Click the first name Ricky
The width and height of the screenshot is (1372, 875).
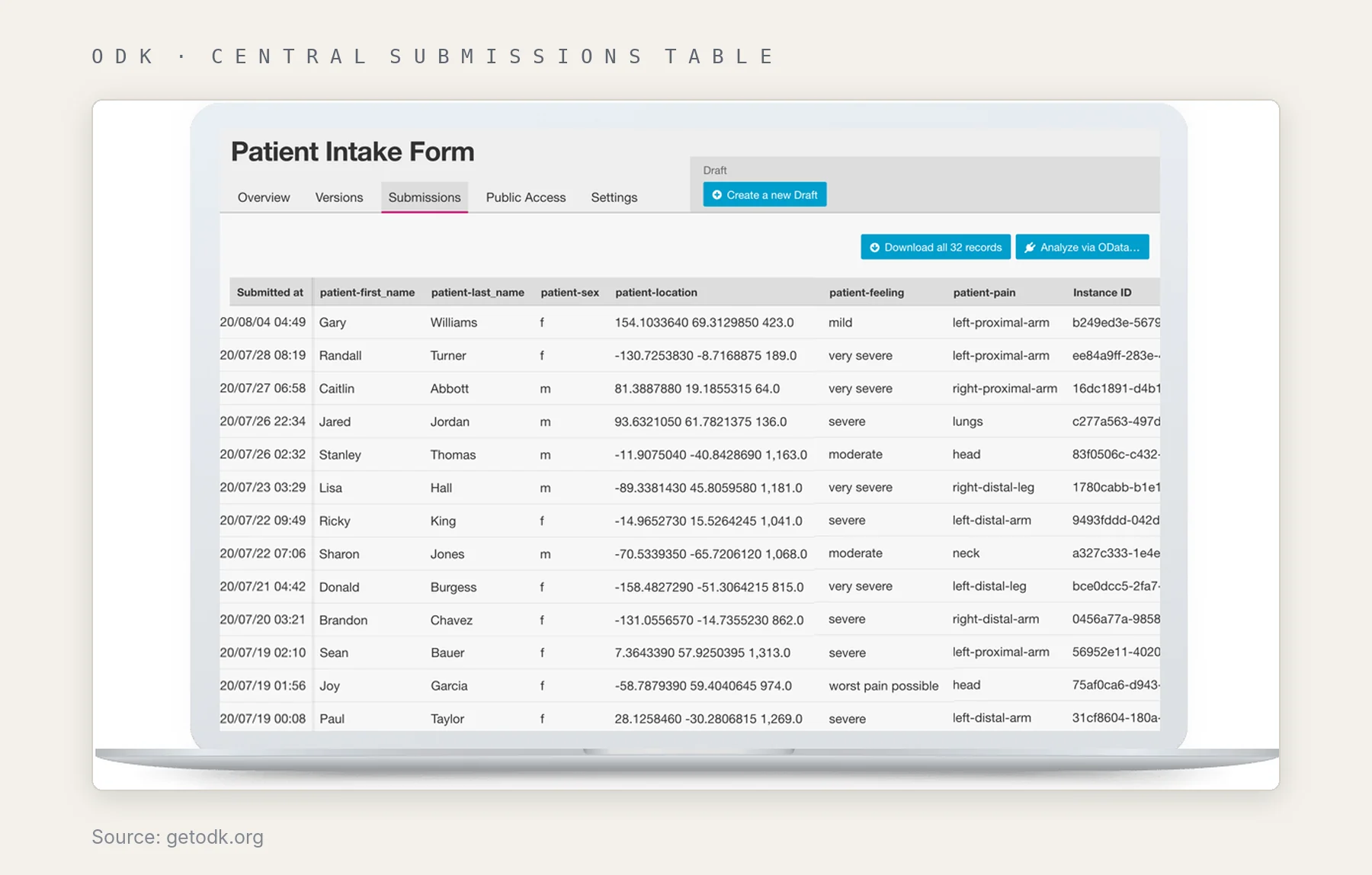click(335, 521)
